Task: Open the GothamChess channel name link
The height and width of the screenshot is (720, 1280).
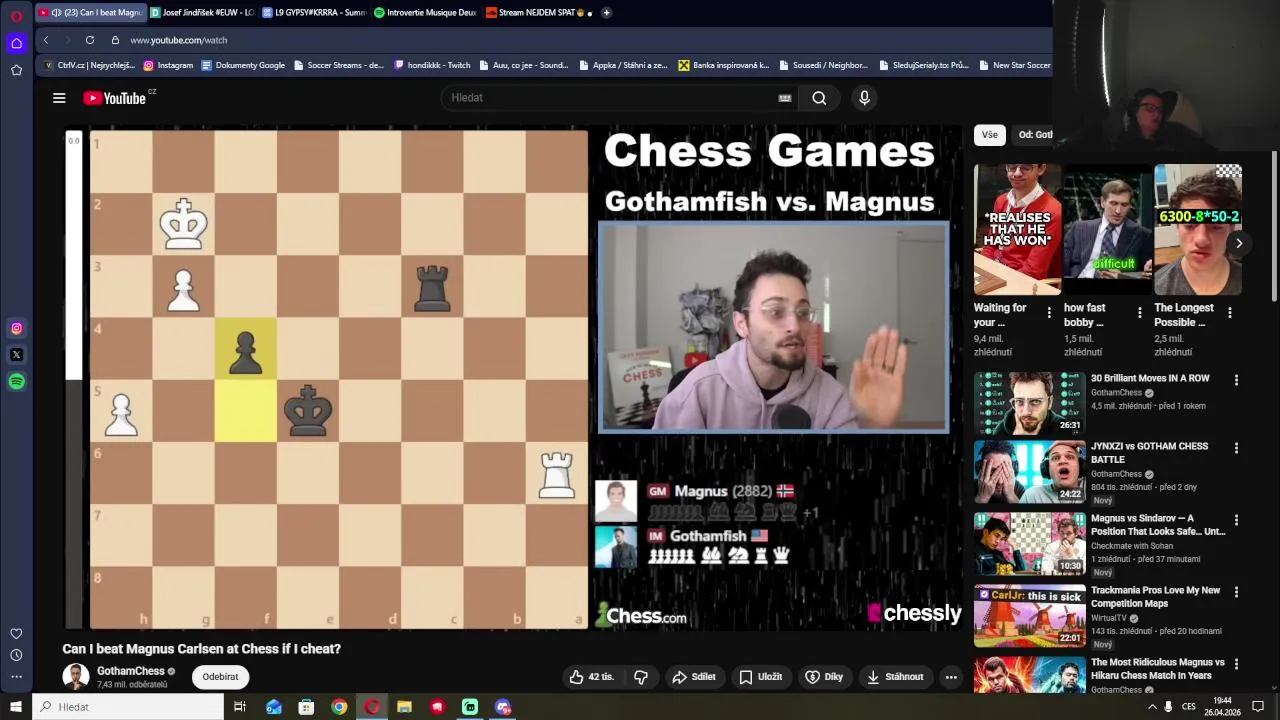Action: [131, 671]
